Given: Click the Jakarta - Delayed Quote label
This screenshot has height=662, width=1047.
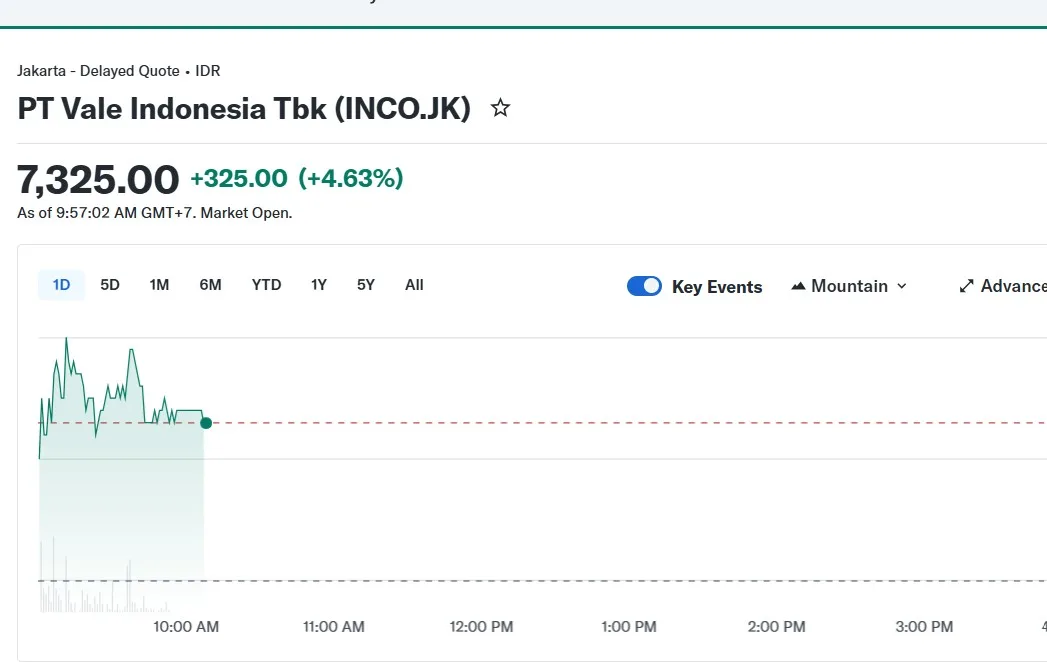Looking at the screenshot, I should pyautogui.click(x=98, y=71).
